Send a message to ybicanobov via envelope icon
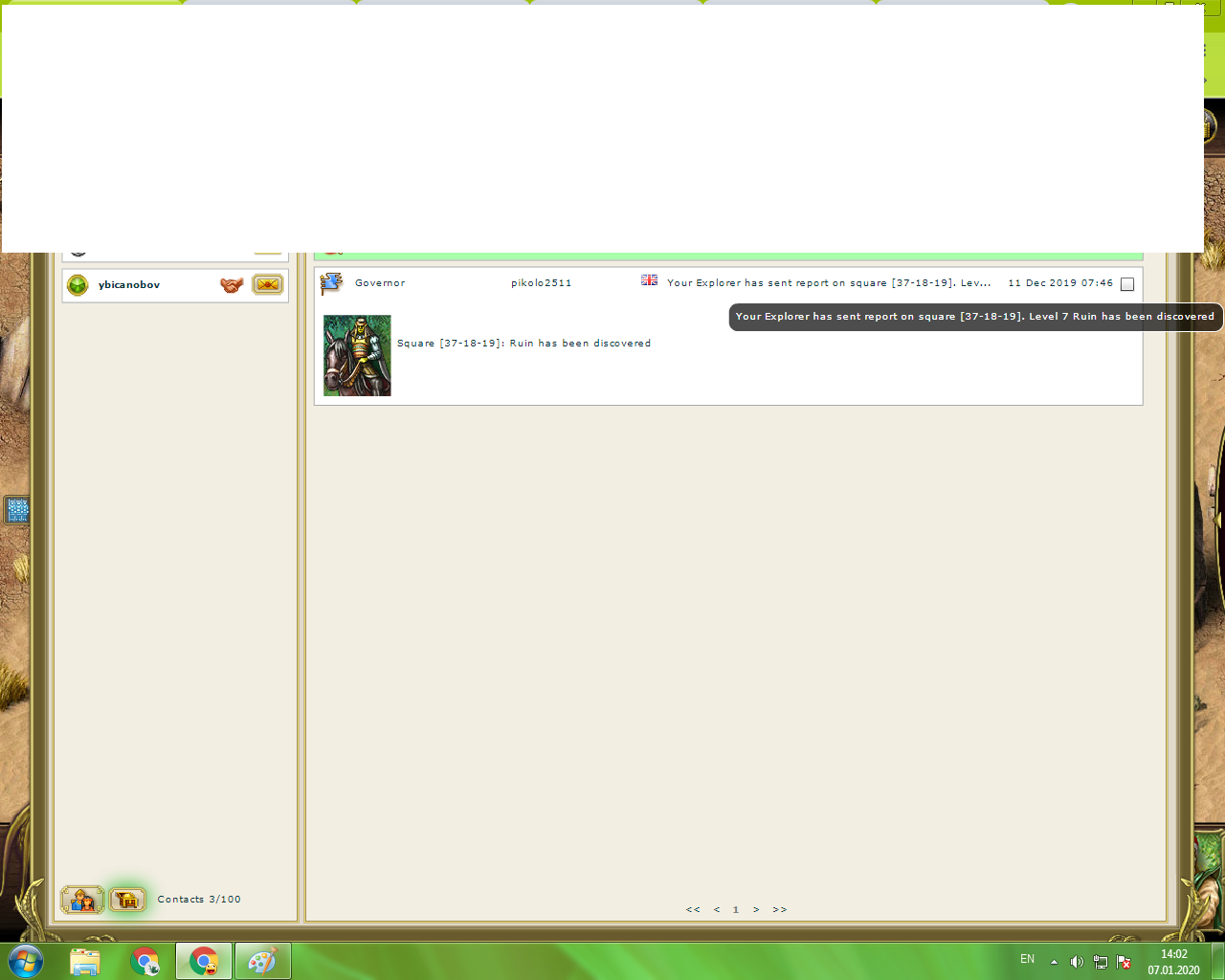This screenshot has width=1225, height=980. (268, 285)
